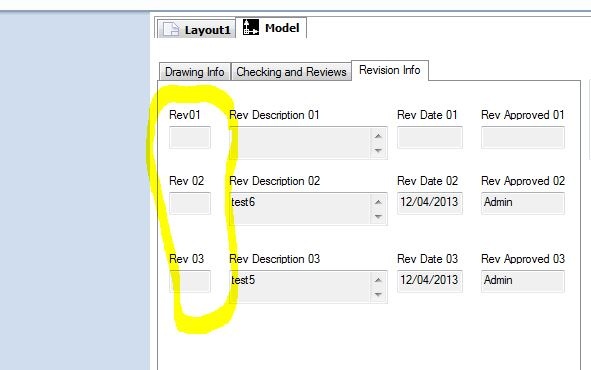The image size is (591, 370).
Task: Click the Rev Approved 01 label
Action: 523,115
